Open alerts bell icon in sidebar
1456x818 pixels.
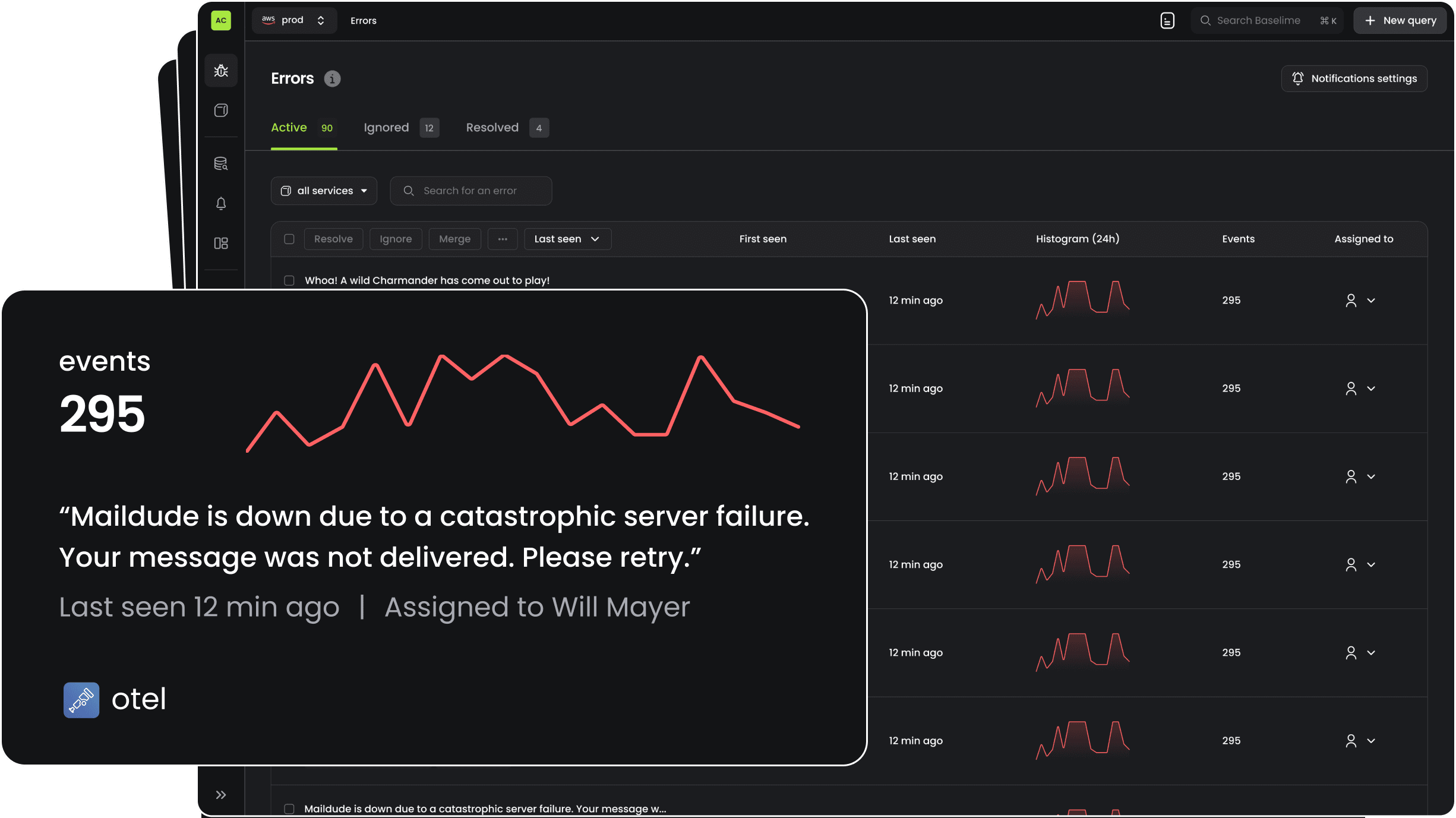(221, 204)
